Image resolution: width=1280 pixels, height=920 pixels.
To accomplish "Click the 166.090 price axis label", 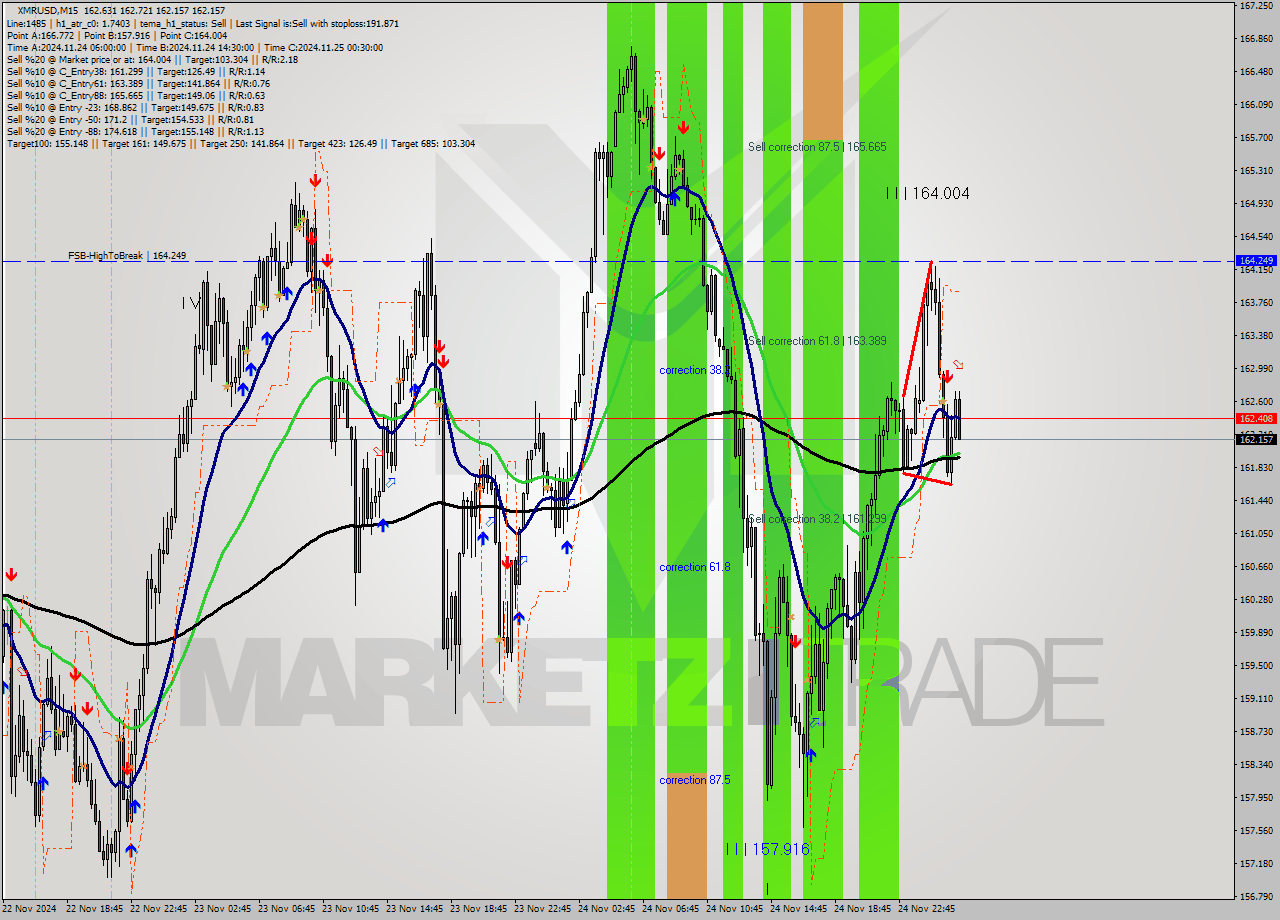I will pyautogui.click(x=1256, y=105).
